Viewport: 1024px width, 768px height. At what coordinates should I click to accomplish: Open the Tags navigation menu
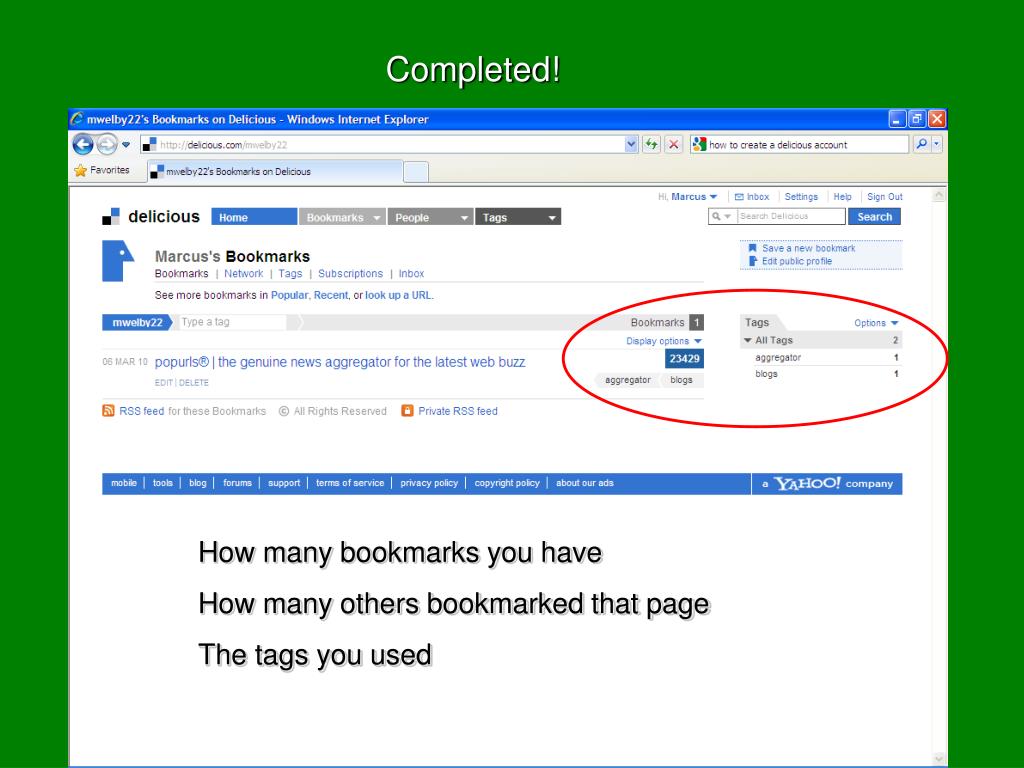click(518, 217)
